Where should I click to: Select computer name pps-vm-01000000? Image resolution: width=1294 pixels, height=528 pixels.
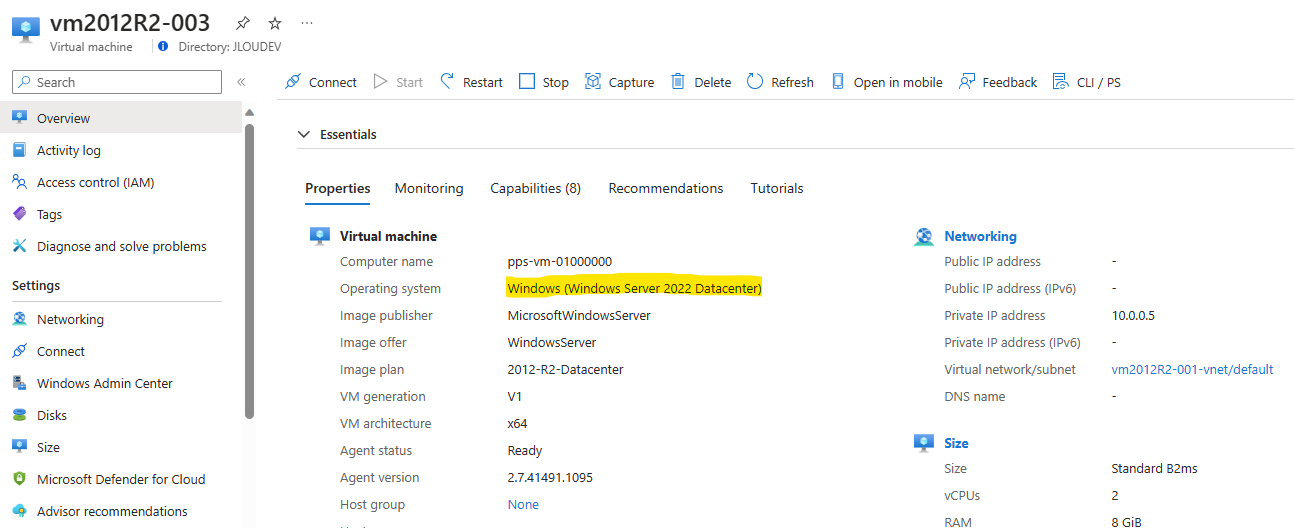tap(560, 261)
